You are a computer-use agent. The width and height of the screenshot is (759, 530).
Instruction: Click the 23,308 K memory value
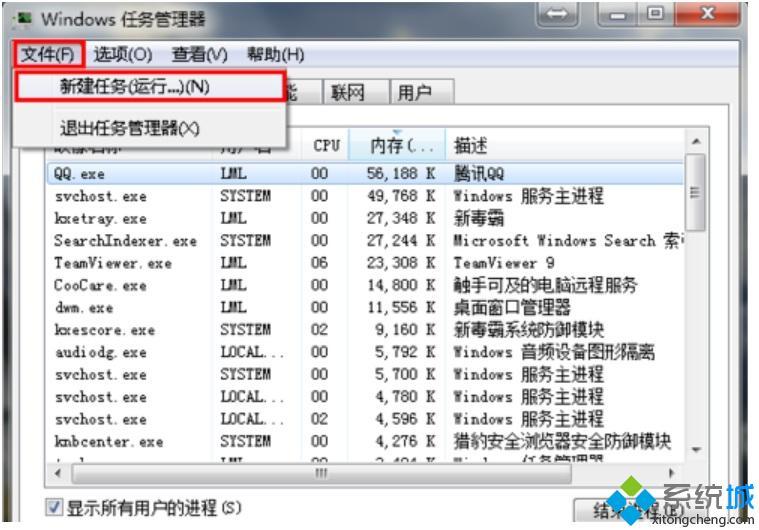coord(401,263)
